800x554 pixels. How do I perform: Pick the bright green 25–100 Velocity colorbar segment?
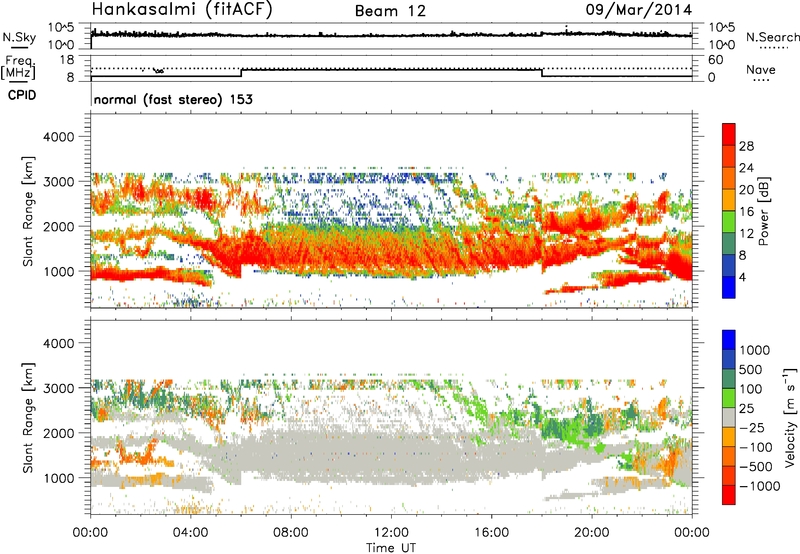pos(729,398)
